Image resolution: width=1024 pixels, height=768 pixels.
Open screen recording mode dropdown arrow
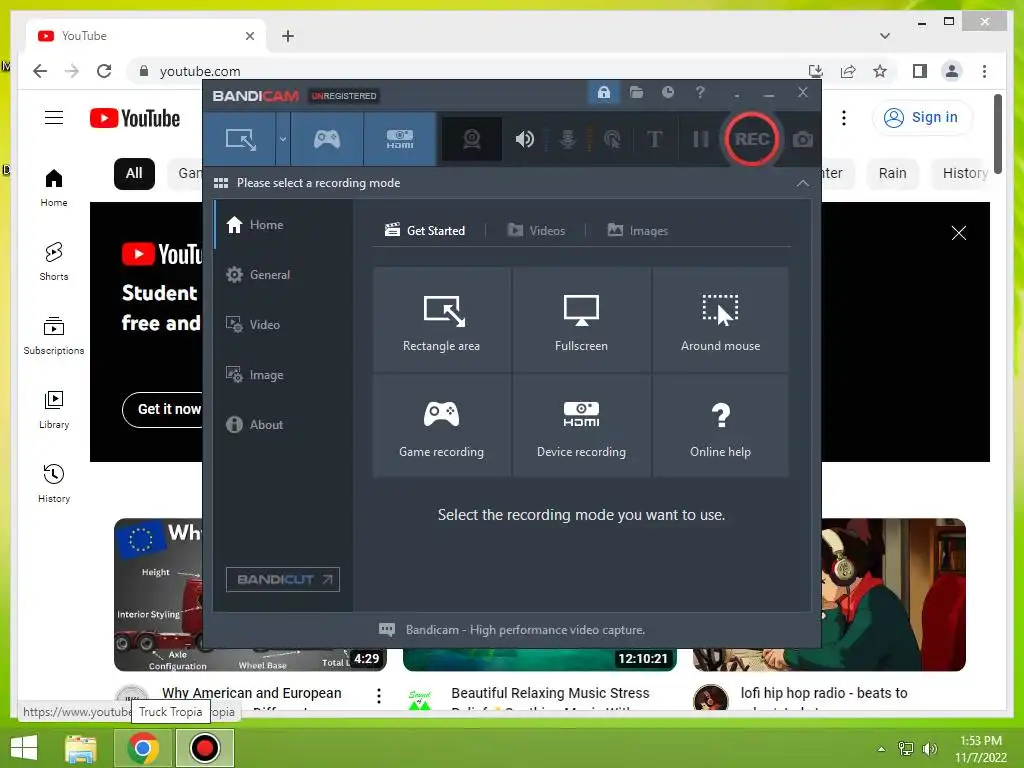pyautogui.click(x=283, y=139)
